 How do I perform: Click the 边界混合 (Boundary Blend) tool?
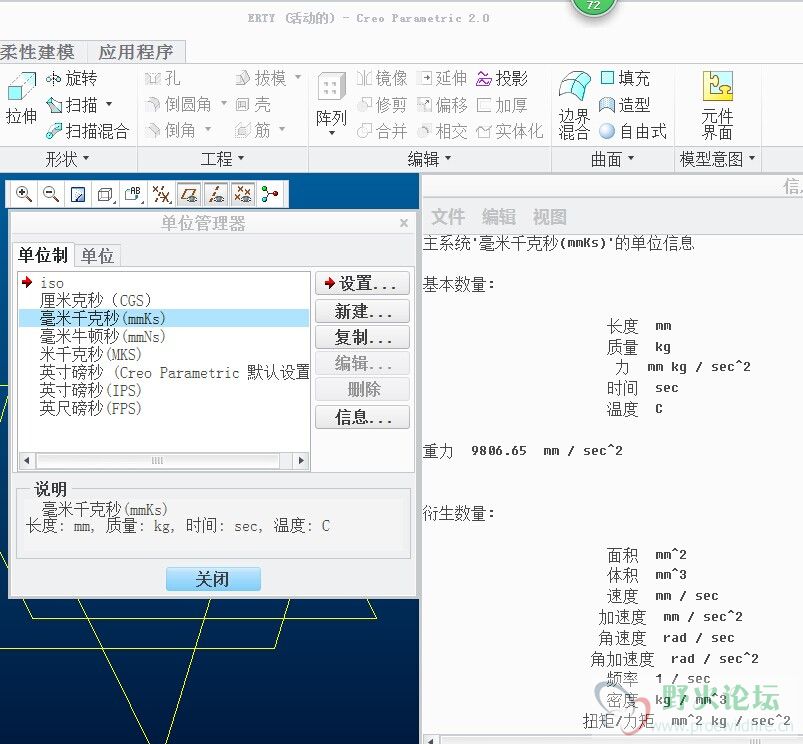574,105
